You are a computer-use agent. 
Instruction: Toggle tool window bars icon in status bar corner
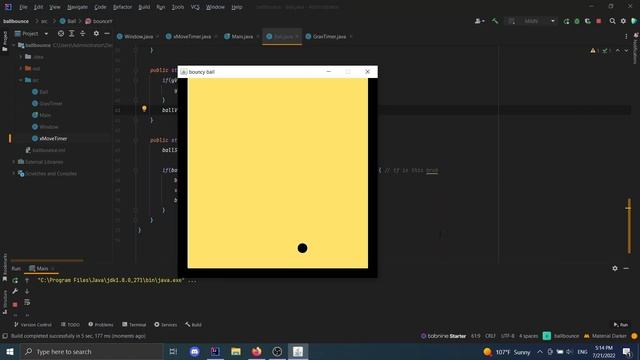(5, 336)
